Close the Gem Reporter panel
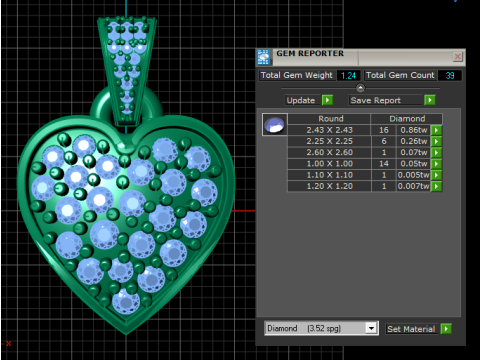The height and width of the screenshot is (360, 480). point(458,57)
